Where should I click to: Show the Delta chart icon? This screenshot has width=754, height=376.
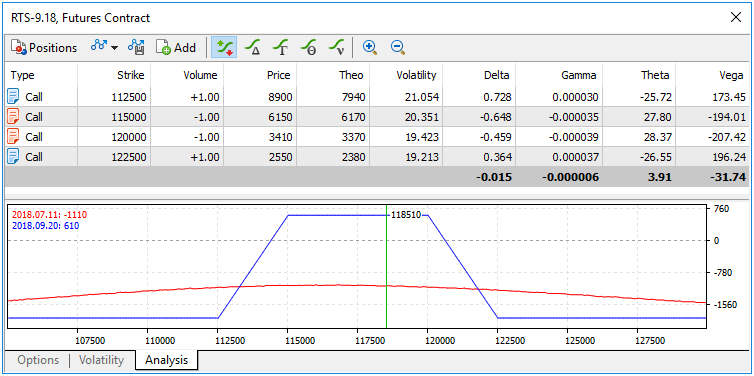252,47
